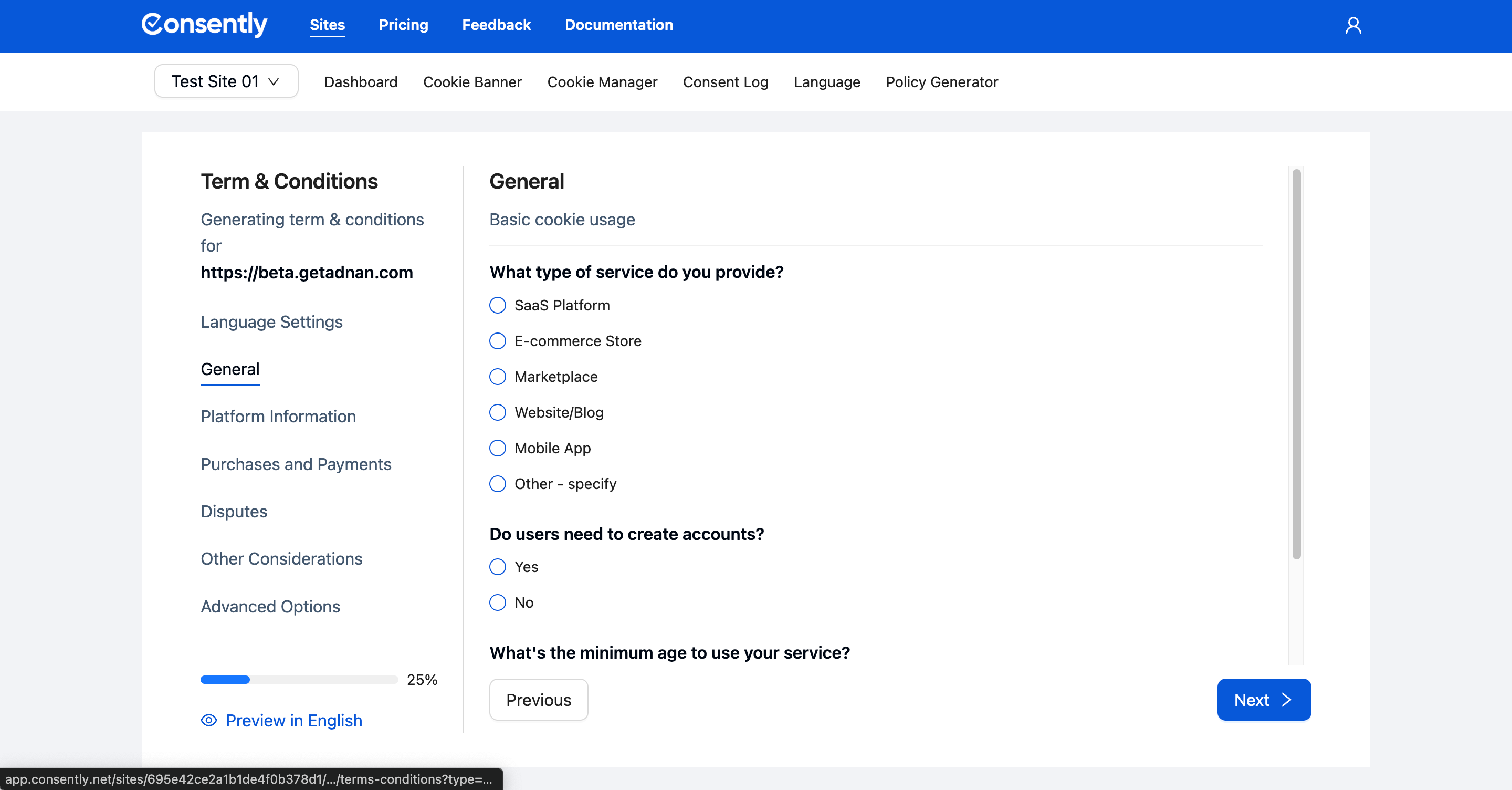Select Other - specify radio option

tap(498, 484)
